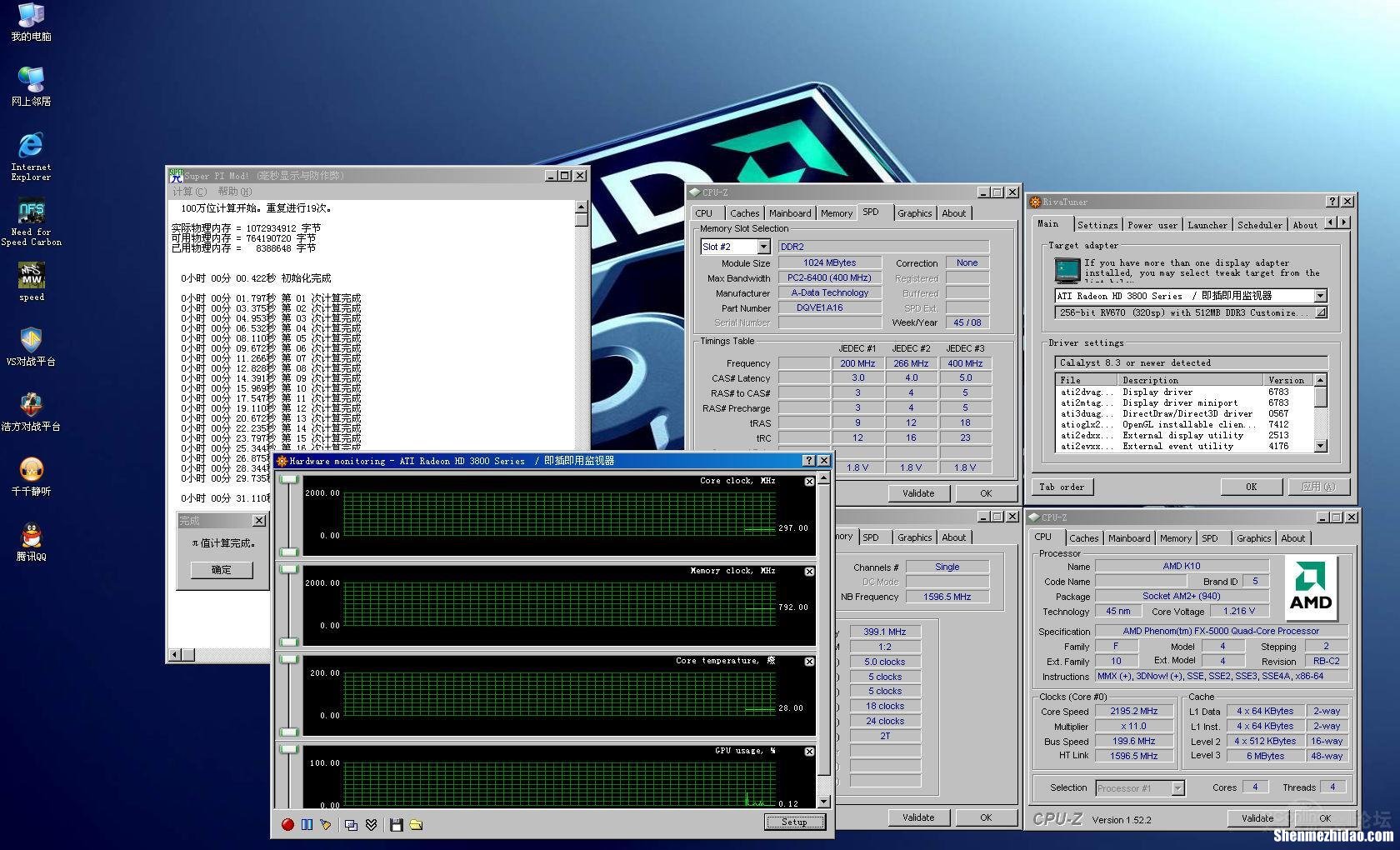Select the Caches tab in bottom-right CPU-Z

(1084, 538)
